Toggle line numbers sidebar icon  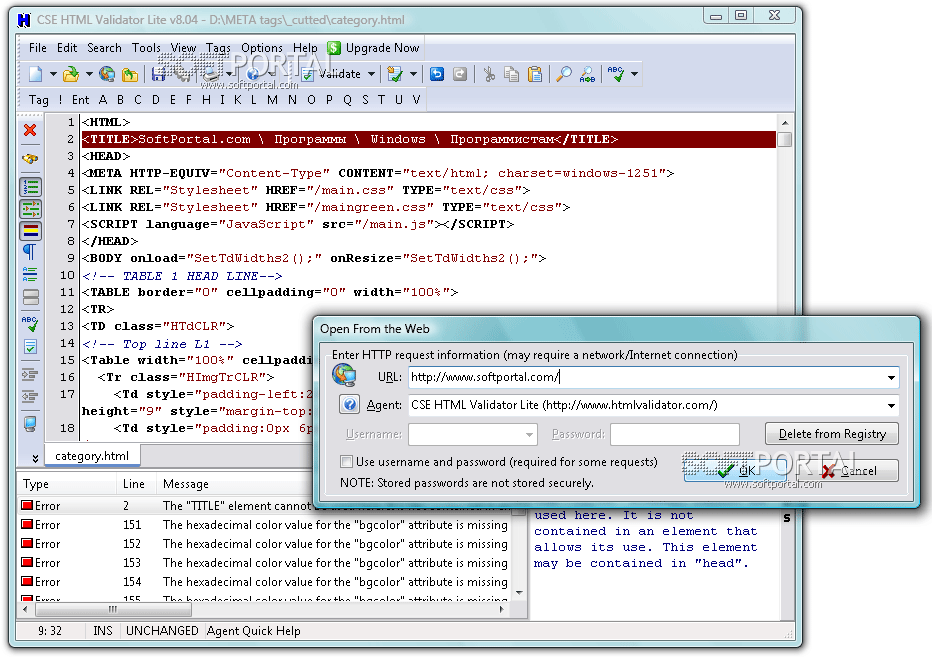point(30,187)
